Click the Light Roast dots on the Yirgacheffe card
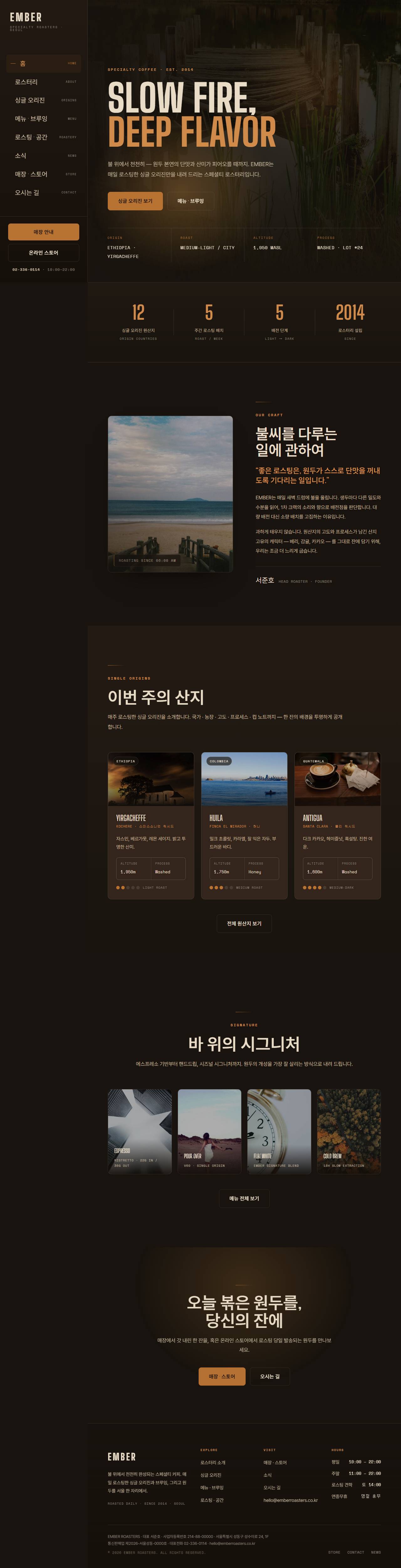 (128, 887)
